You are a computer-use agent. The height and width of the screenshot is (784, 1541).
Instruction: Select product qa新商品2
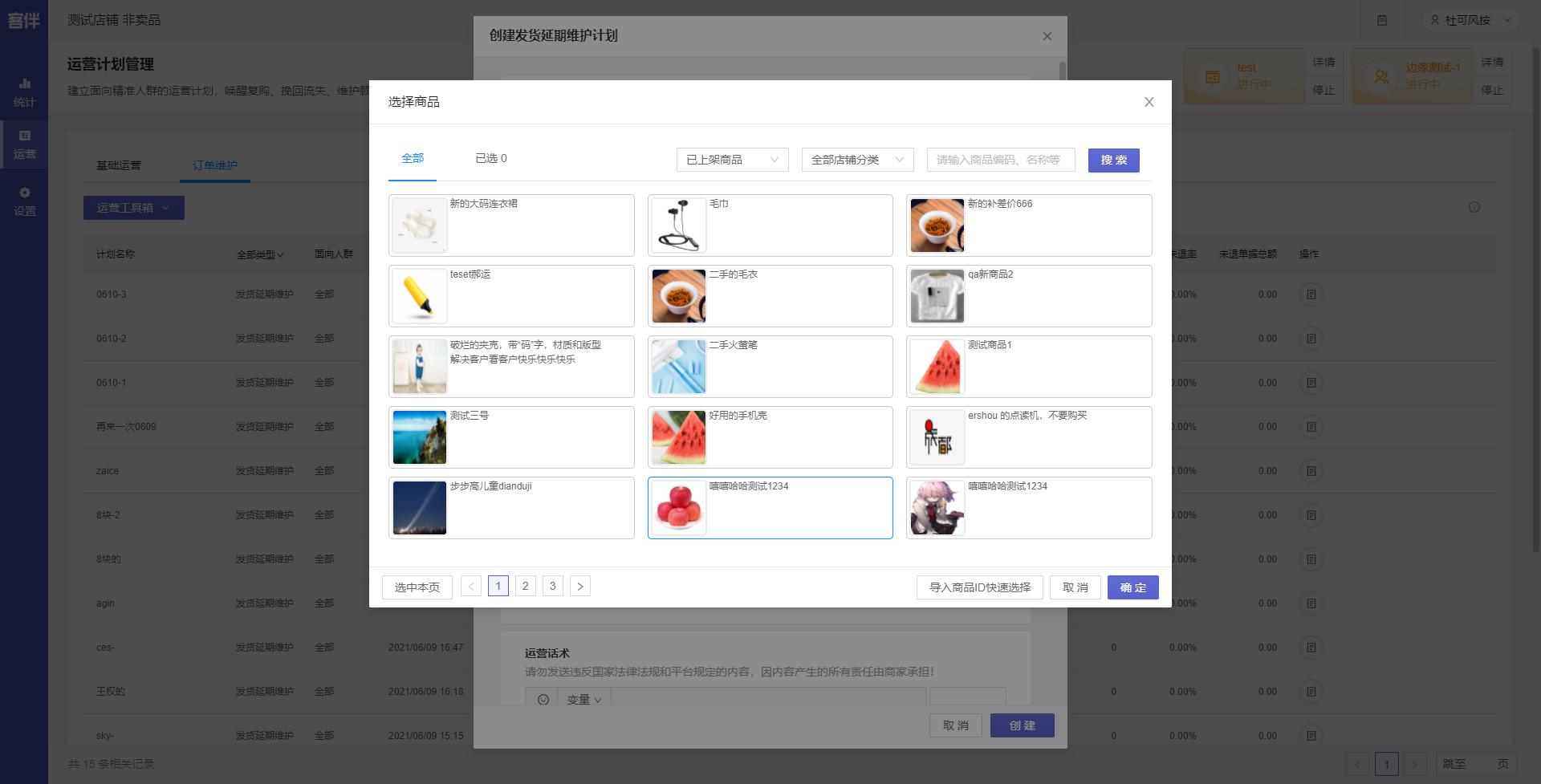click(1029, 296)
